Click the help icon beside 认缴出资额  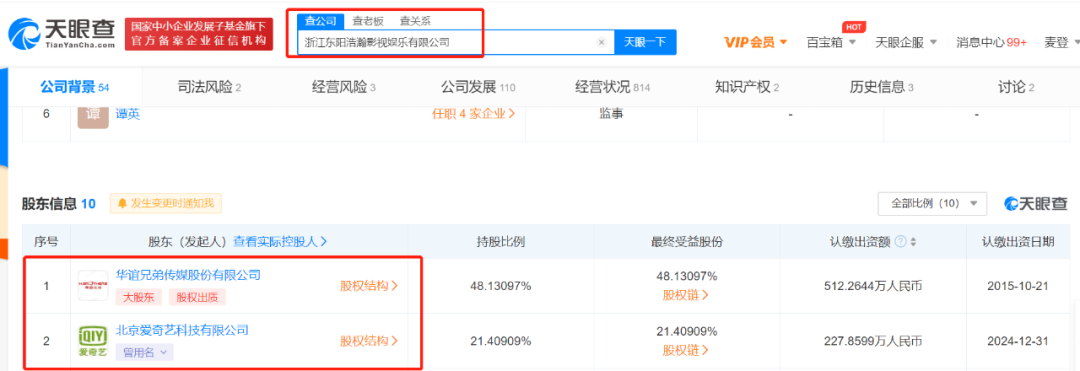pyautogui.click(x=900, y=242)
